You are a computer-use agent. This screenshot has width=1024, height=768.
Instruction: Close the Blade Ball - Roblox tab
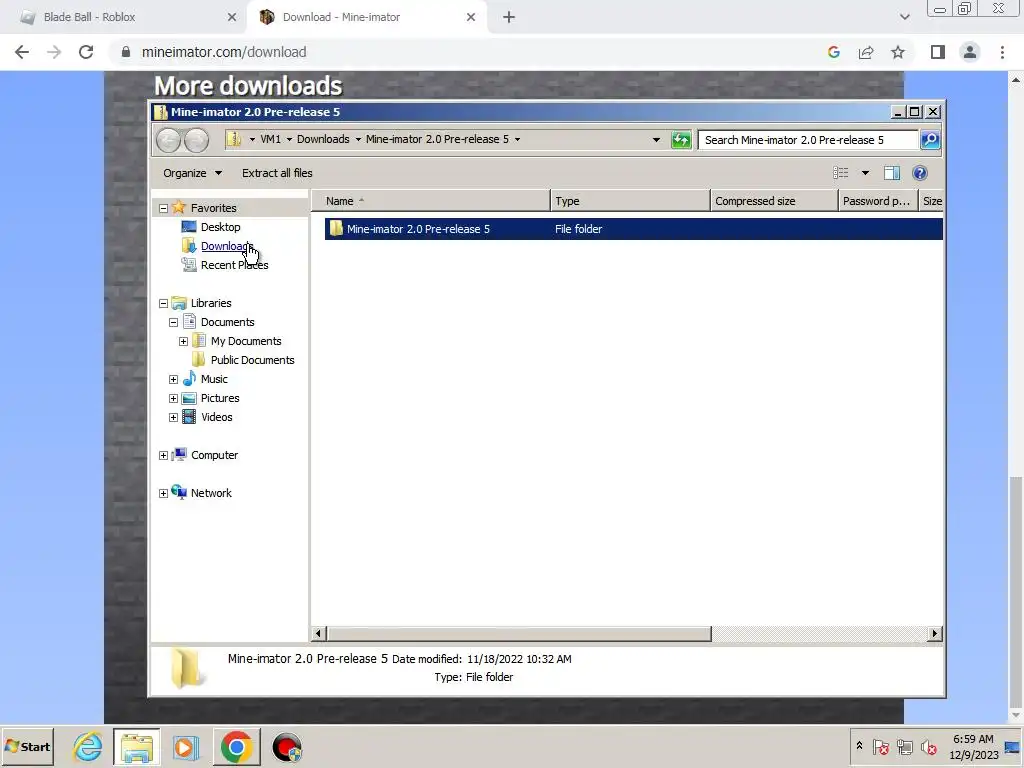click(232, 17)
